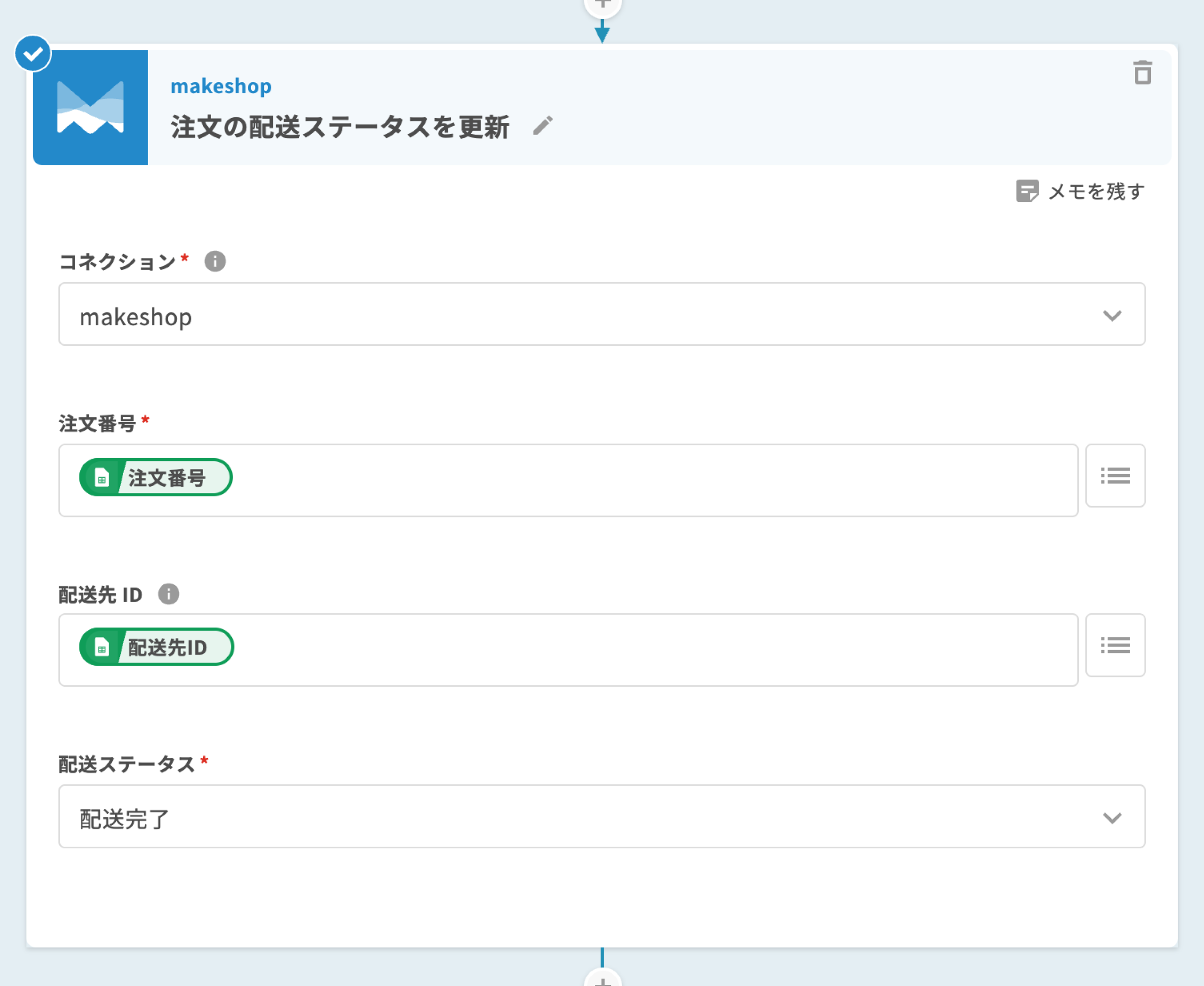Click inside the 注文番号 input field
Image resolution: width=1204 pixels, height=986 pixels.
click(625, 480)
